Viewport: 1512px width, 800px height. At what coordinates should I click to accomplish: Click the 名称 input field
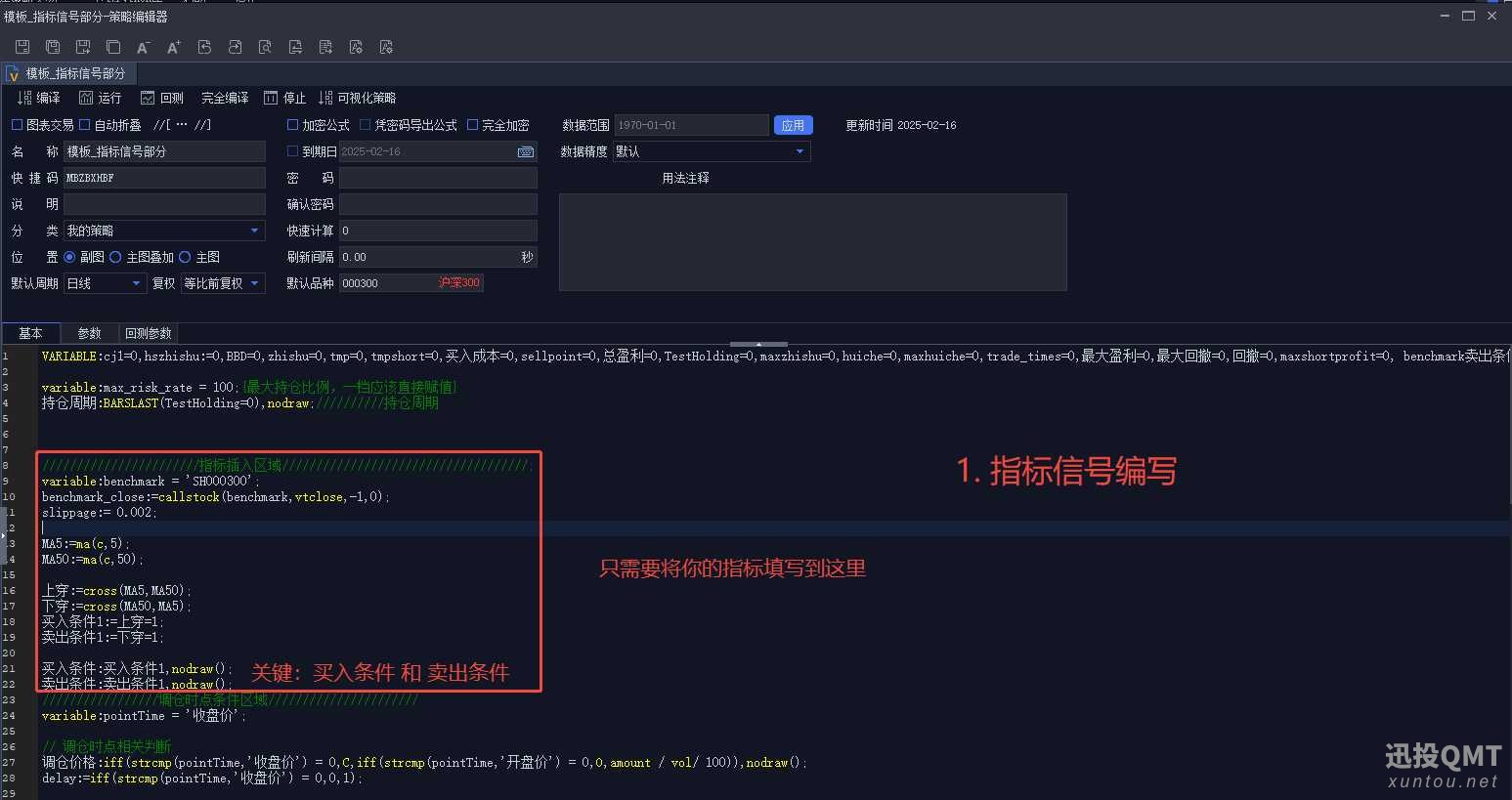pyautogui.click(x=164, y=151)
